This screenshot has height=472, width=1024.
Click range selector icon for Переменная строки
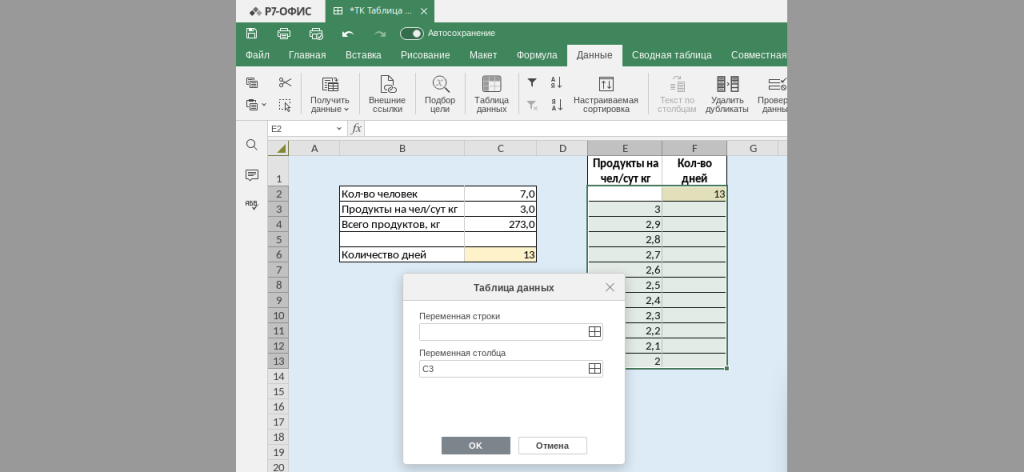click(594, 332)
